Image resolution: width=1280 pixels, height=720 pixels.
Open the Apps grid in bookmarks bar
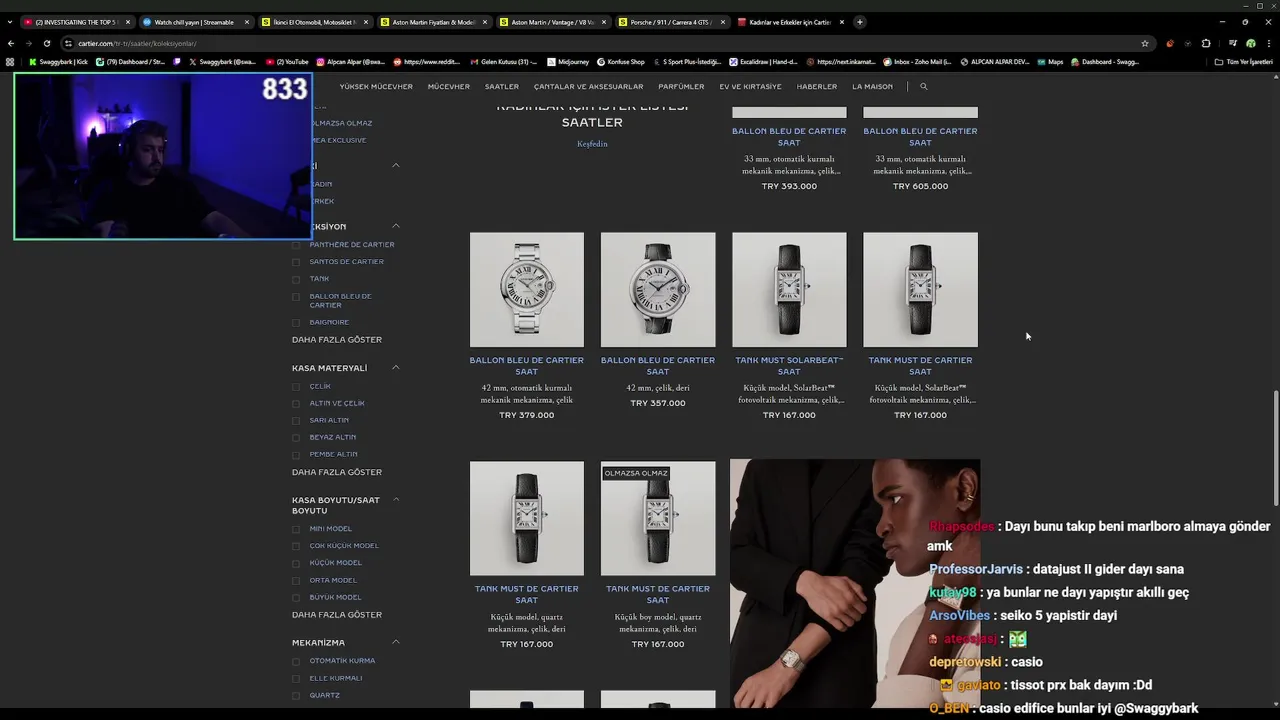pyautogui.click(x=10, y=62)
